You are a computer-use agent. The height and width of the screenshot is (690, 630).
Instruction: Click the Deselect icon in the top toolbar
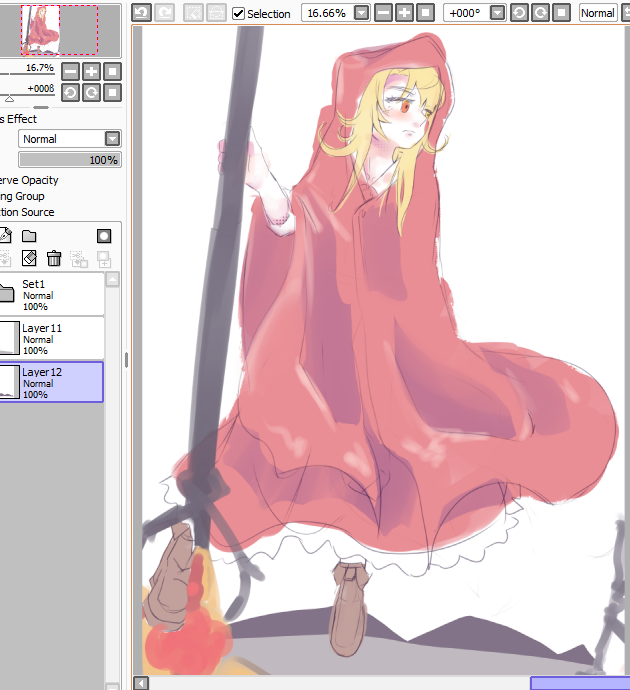pos(194,13)
